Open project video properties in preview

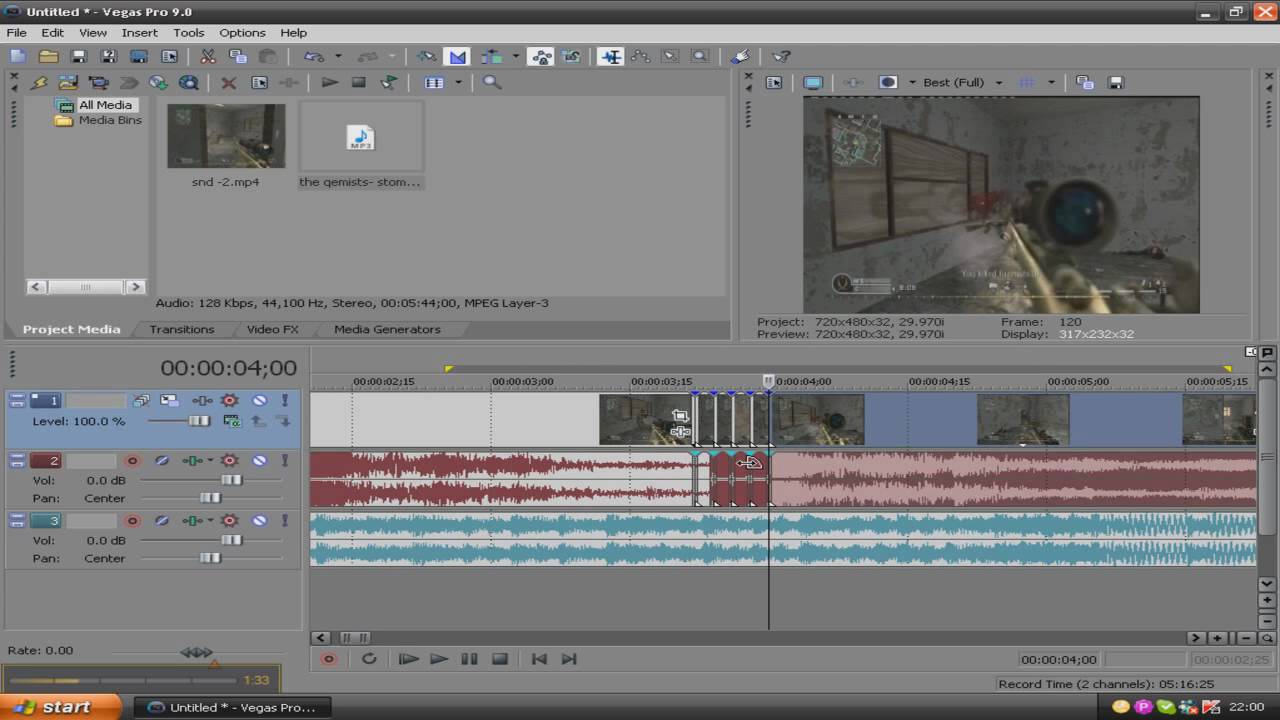(x=773, y=83)
